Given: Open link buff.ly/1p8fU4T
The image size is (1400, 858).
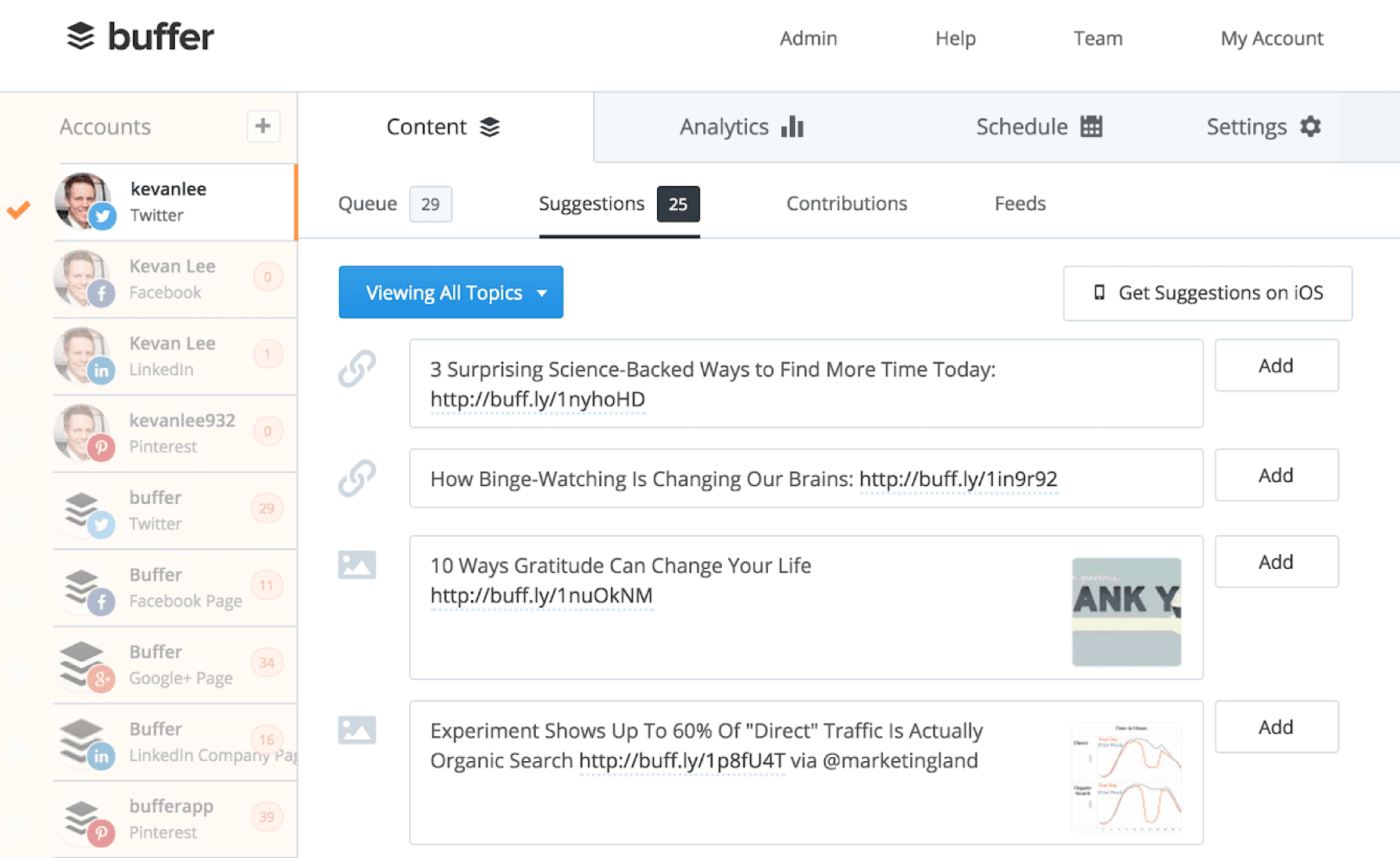Looking at the screenshot, I should click(682, 760).
